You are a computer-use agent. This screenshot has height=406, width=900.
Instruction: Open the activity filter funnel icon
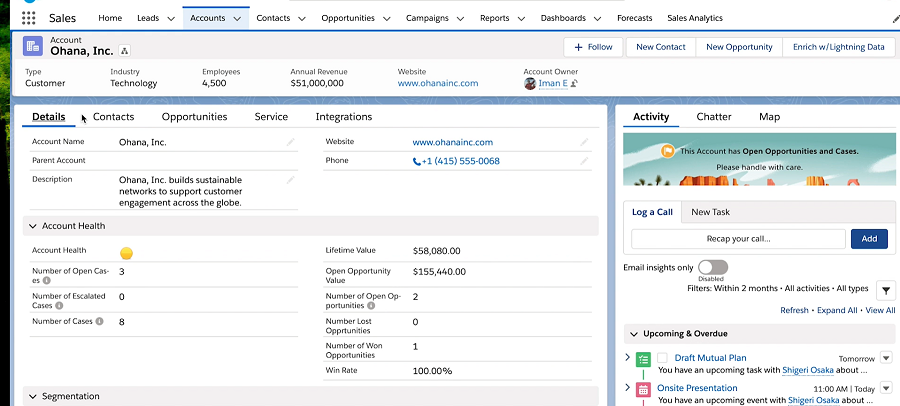[885, 290]
